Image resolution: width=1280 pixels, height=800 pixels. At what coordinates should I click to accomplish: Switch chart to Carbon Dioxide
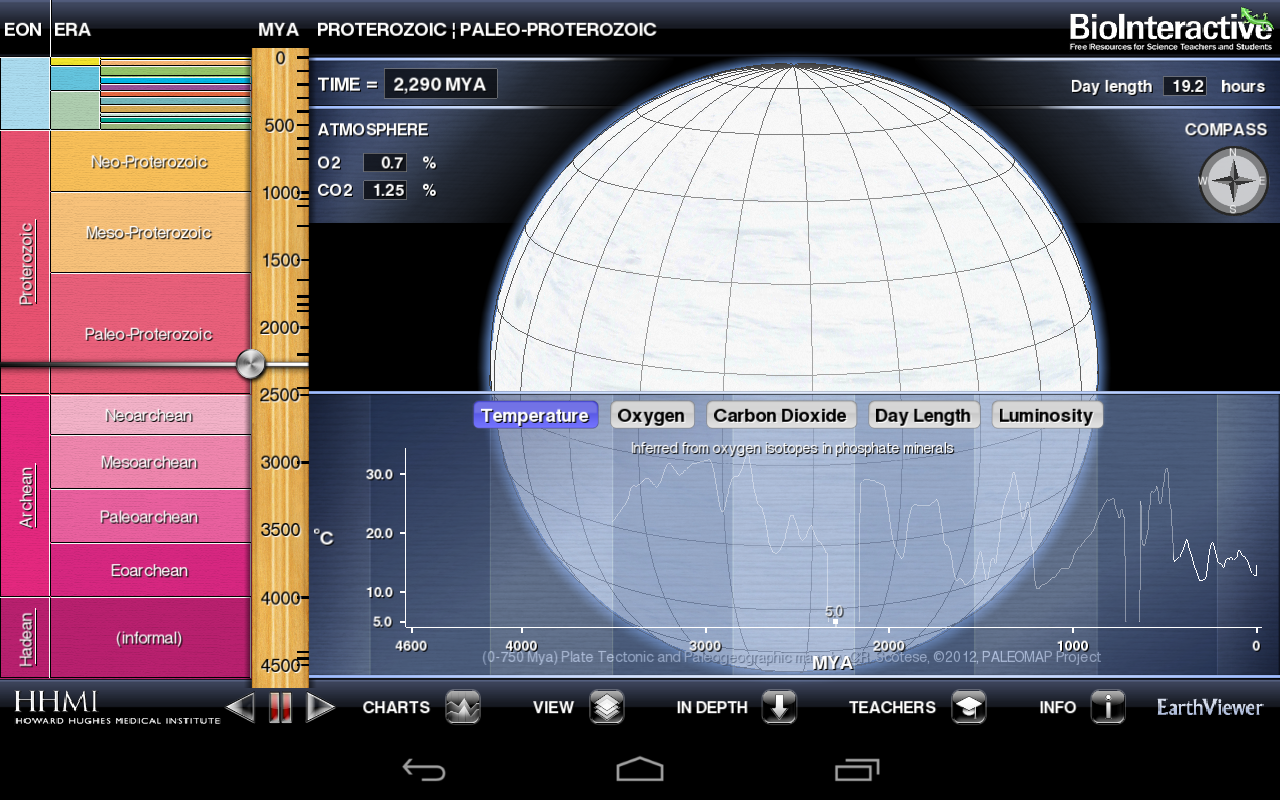[x=780, y=416]
